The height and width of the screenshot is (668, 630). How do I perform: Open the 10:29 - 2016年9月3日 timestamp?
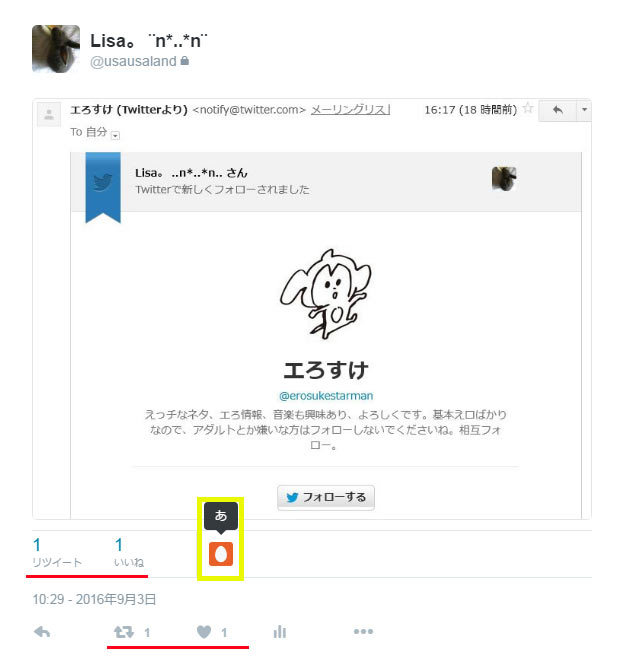tap(94, 599)
